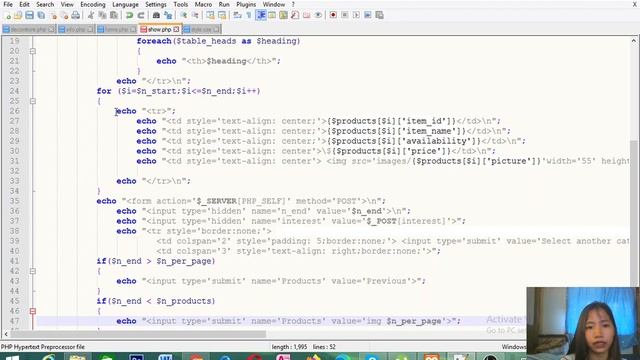The height and width of the screenshot is (360, 640).
Task: Click the Document Map toolbar icon
Action: (x=283, y=16)
